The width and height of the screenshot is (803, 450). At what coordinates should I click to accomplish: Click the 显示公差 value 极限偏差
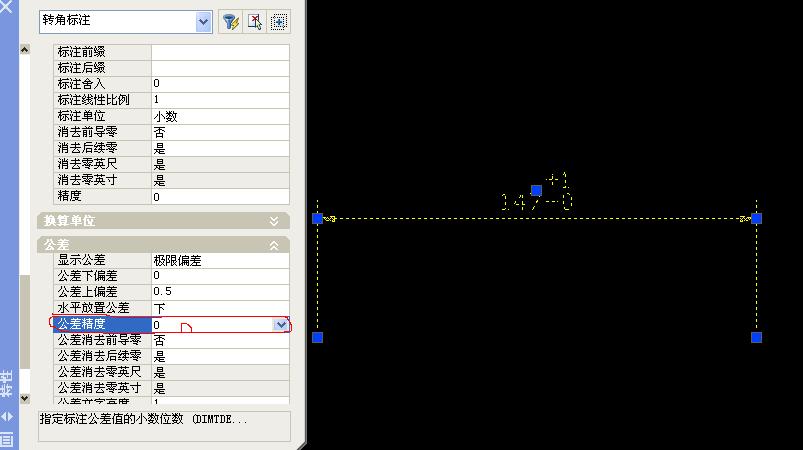point(220,260)
